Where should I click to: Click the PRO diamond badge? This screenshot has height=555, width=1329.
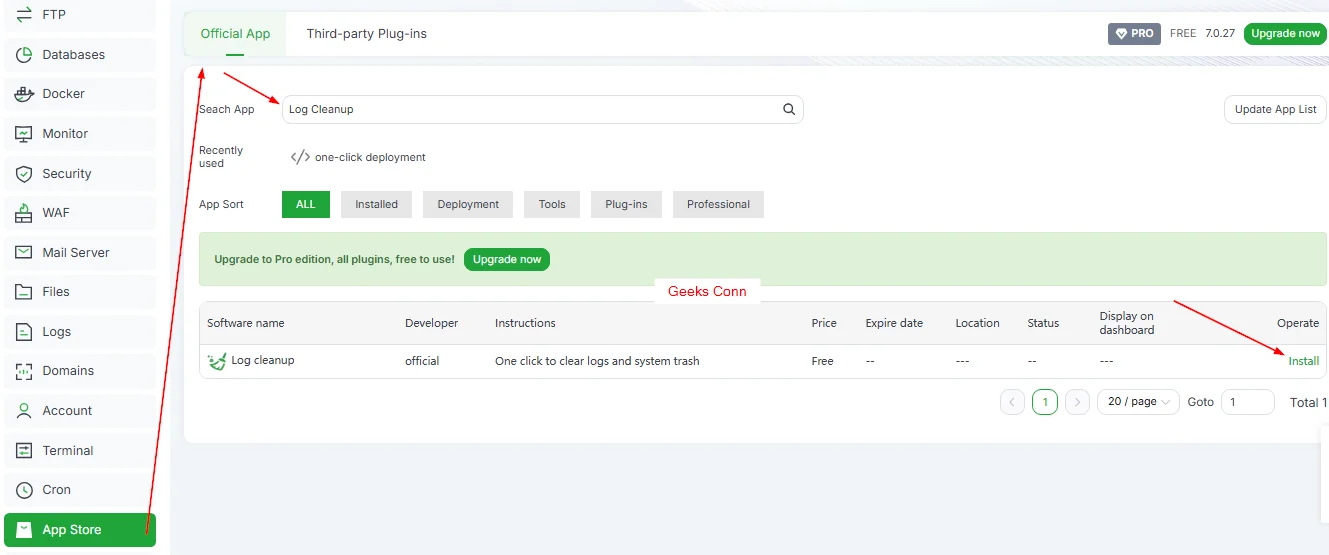tap(1134, 34)
